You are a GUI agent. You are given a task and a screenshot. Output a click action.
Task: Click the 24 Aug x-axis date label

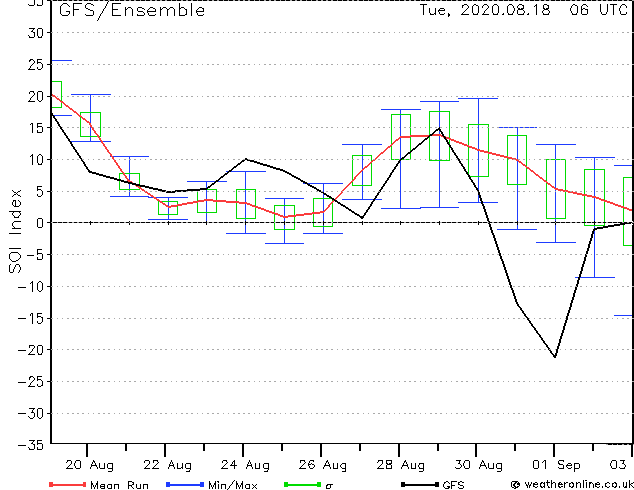[x=245, y=465]
